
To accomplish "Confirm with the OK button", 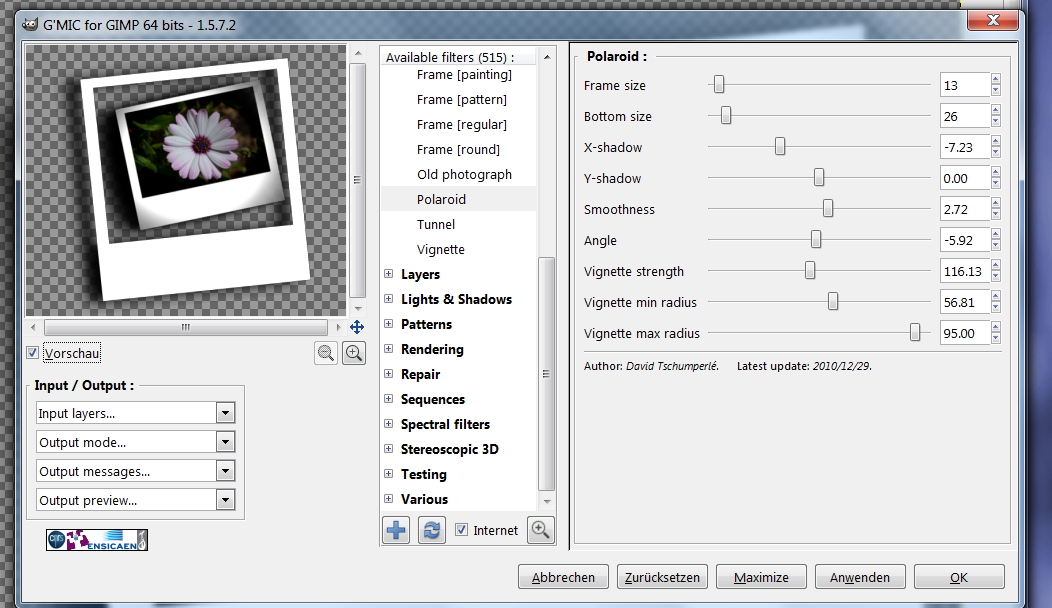I will [x=959, y=577].
